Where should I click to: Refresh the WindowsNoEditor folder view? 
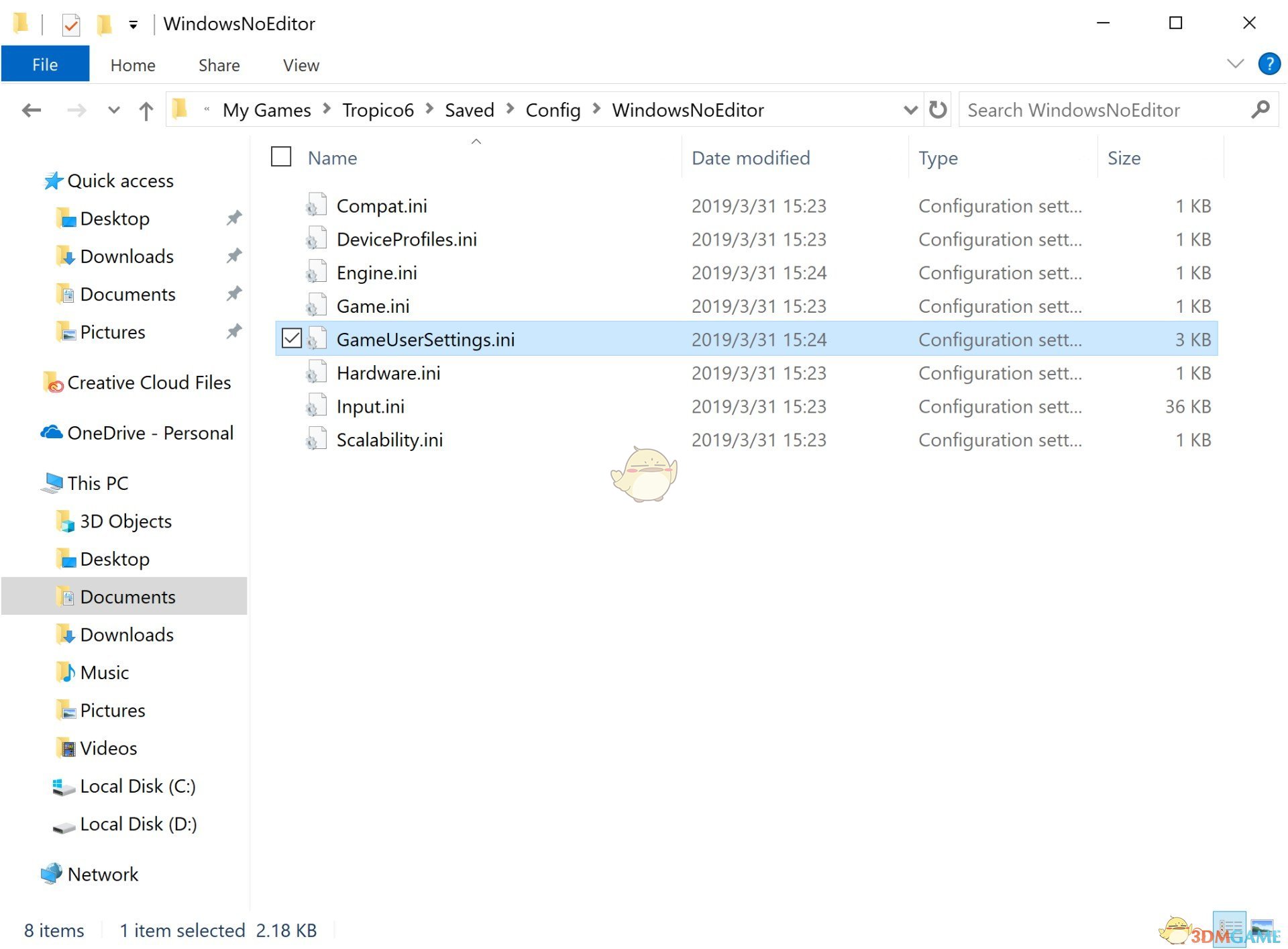coord(938,109)
